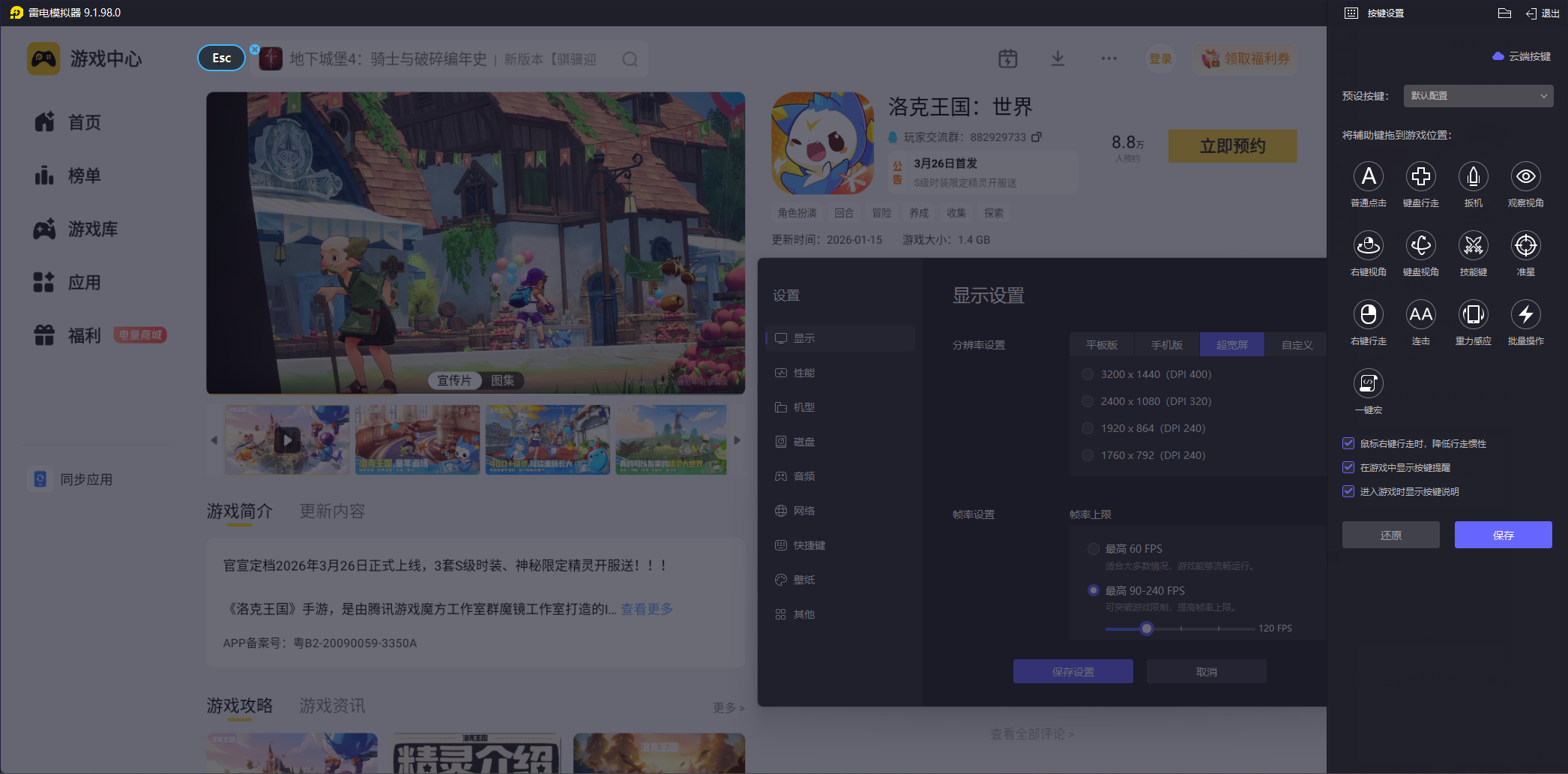Open the calendar icon in game center header
Image resolution: width=1568 pixels, height=774 pixels.
(1007, 58)
